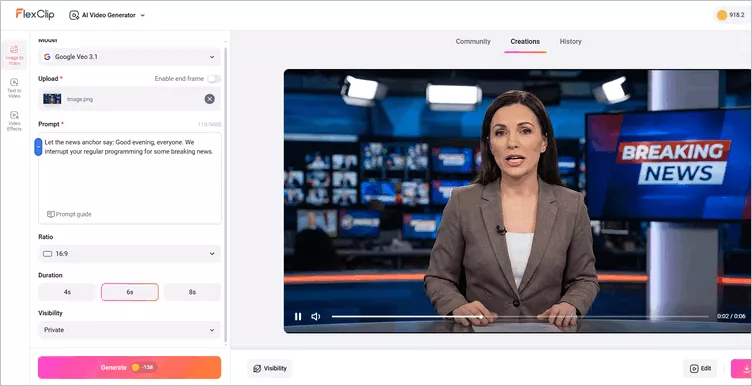Viewport: 752px width, 386px height.
Task: Click the pink download button
Action: pyautogui.click(x=741, y=368)
